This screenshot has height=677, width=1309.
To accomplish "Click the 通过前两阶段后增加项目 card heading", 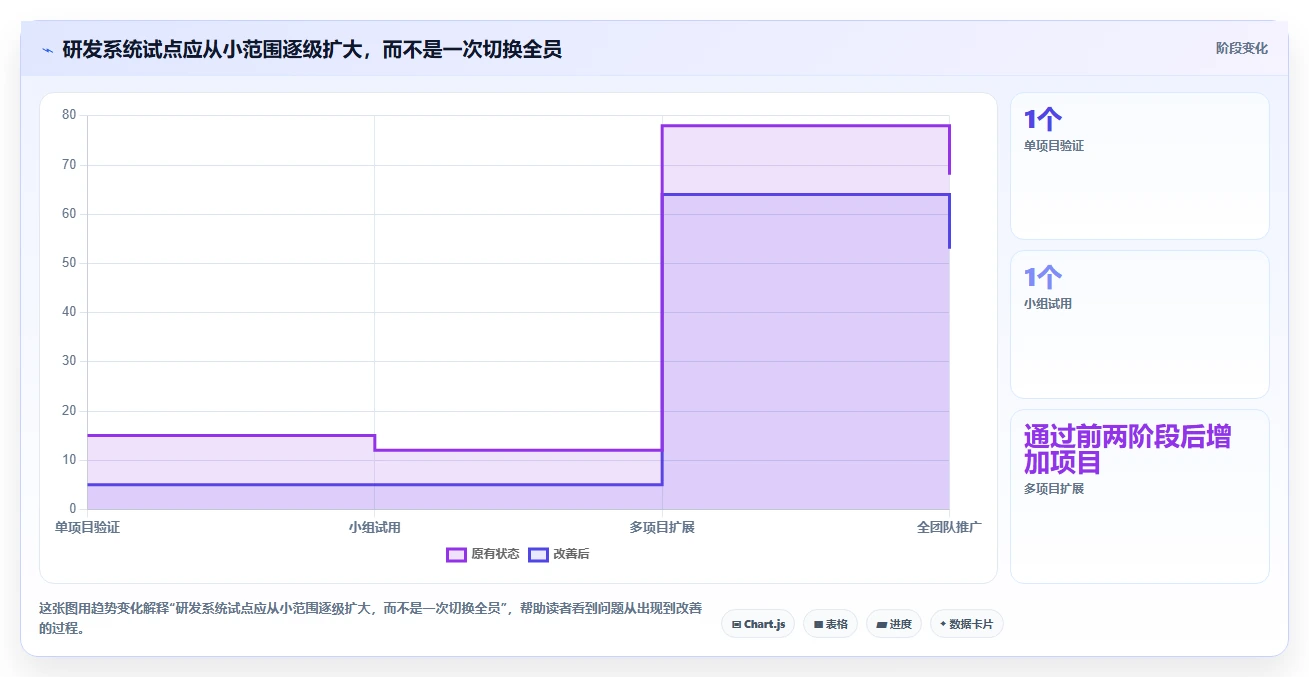I will pos(1127,449).
